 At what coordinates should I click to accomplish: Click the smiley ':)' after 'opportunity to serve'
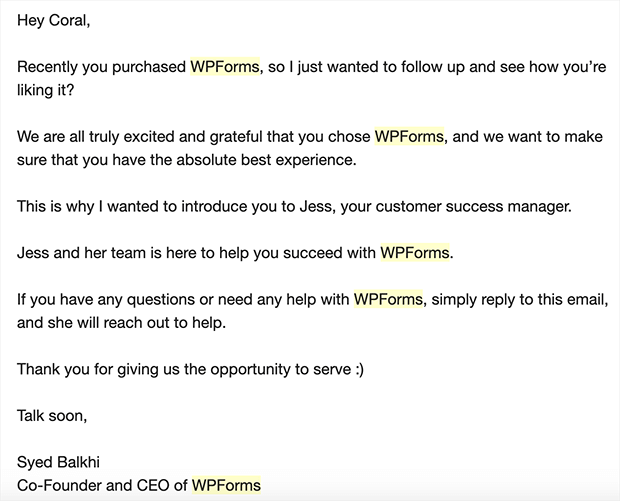click(x=359, y=369)
